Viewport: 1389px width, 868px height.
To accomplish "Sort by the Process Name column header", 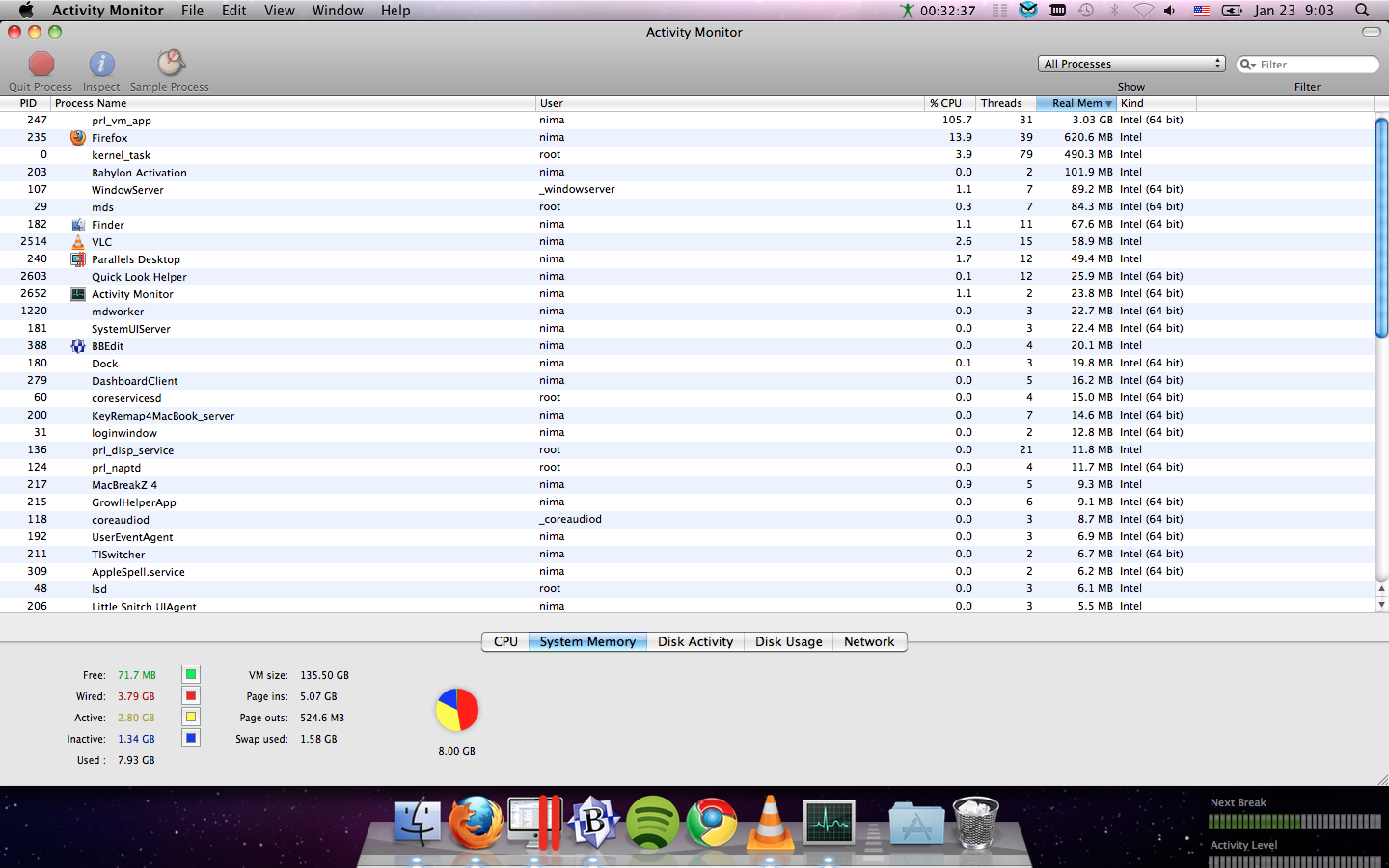I will 293,103.
